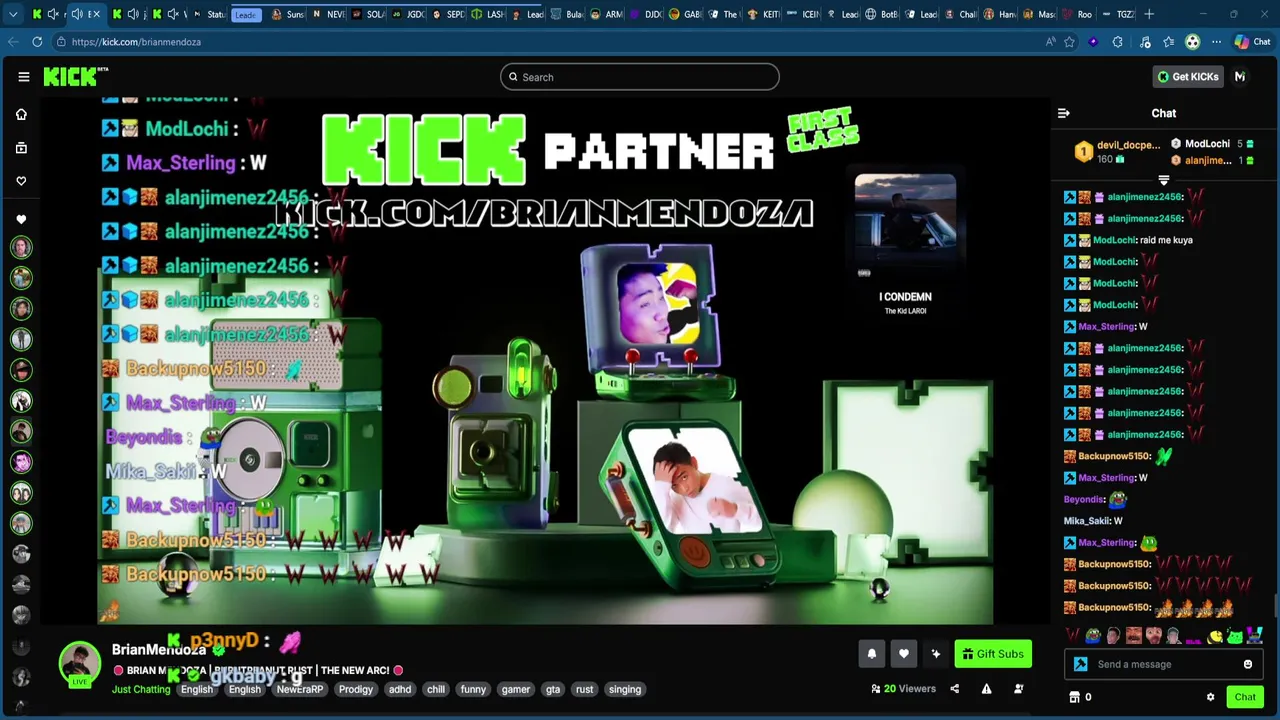The image size is (1280, 720).
Task: Switch to the NEVE browser tab
Action: point(329,14)
